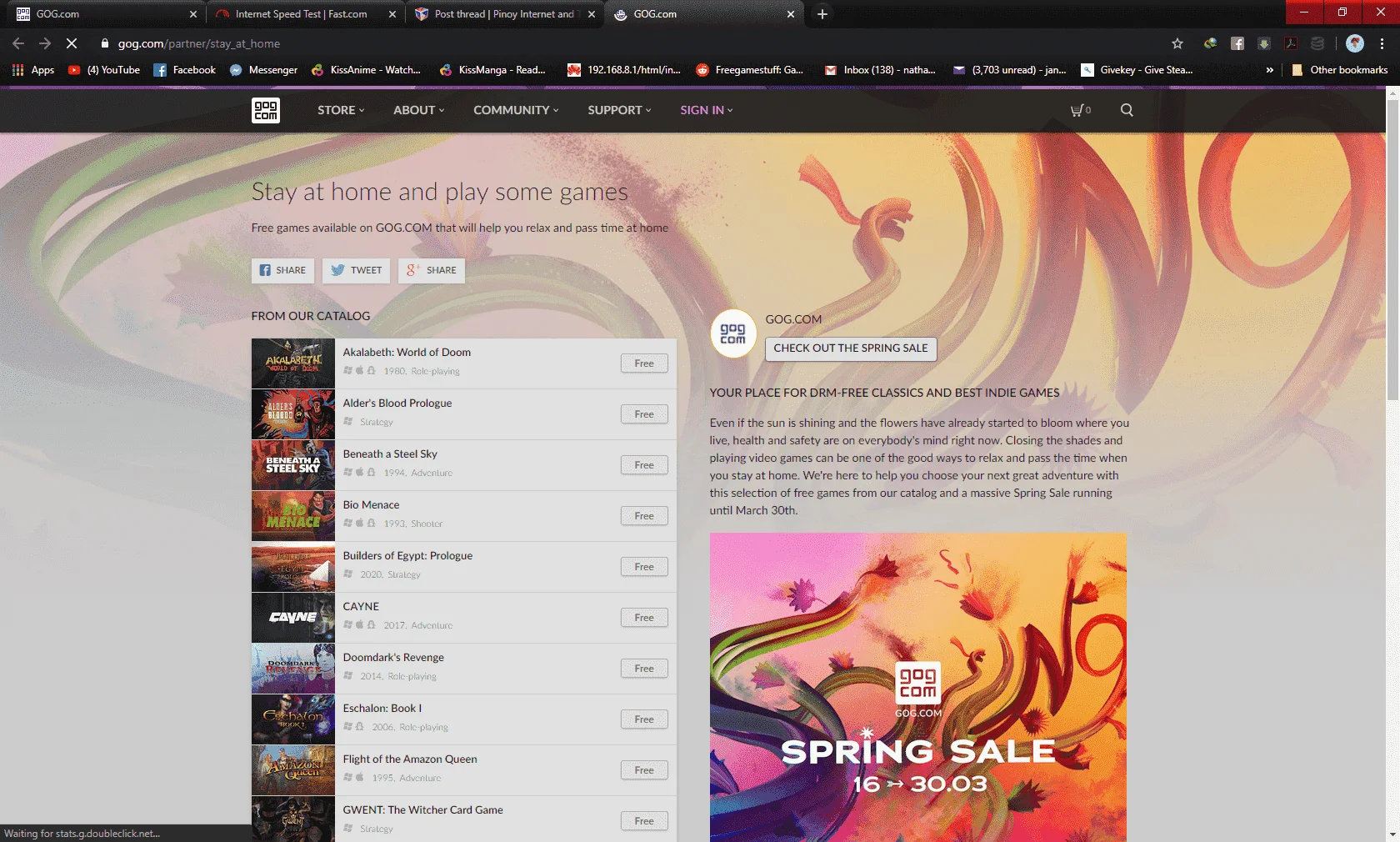Bookmark this page with the star icon

point(1177,43)
